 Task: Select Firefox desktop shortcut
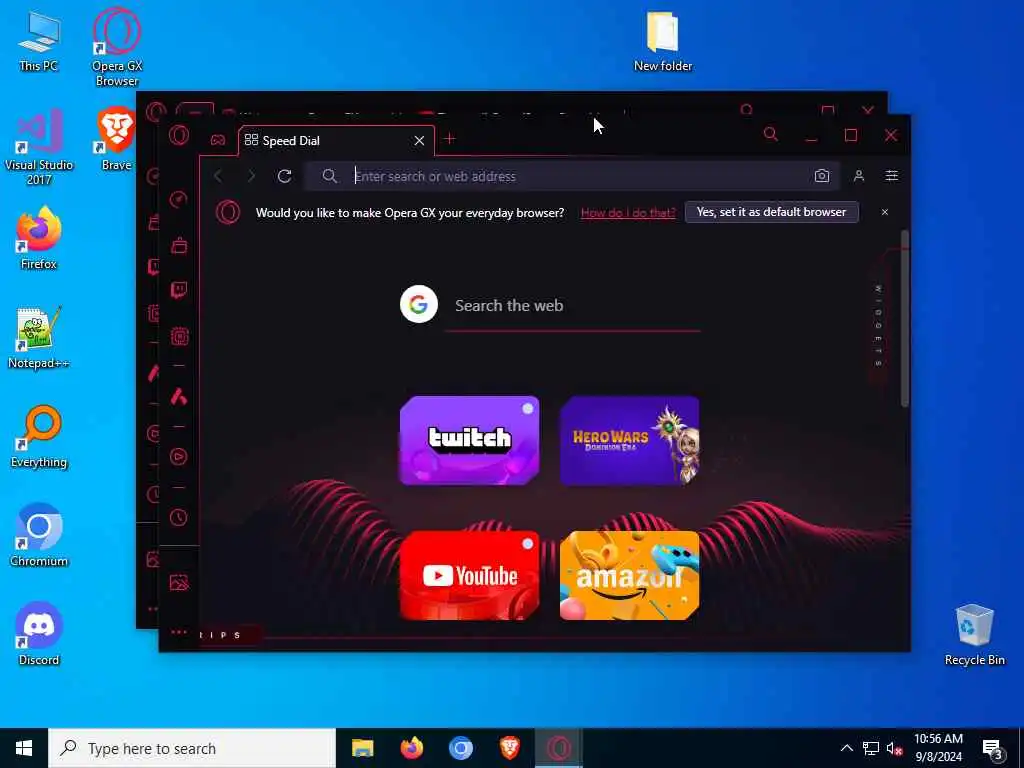coord(39,238)
